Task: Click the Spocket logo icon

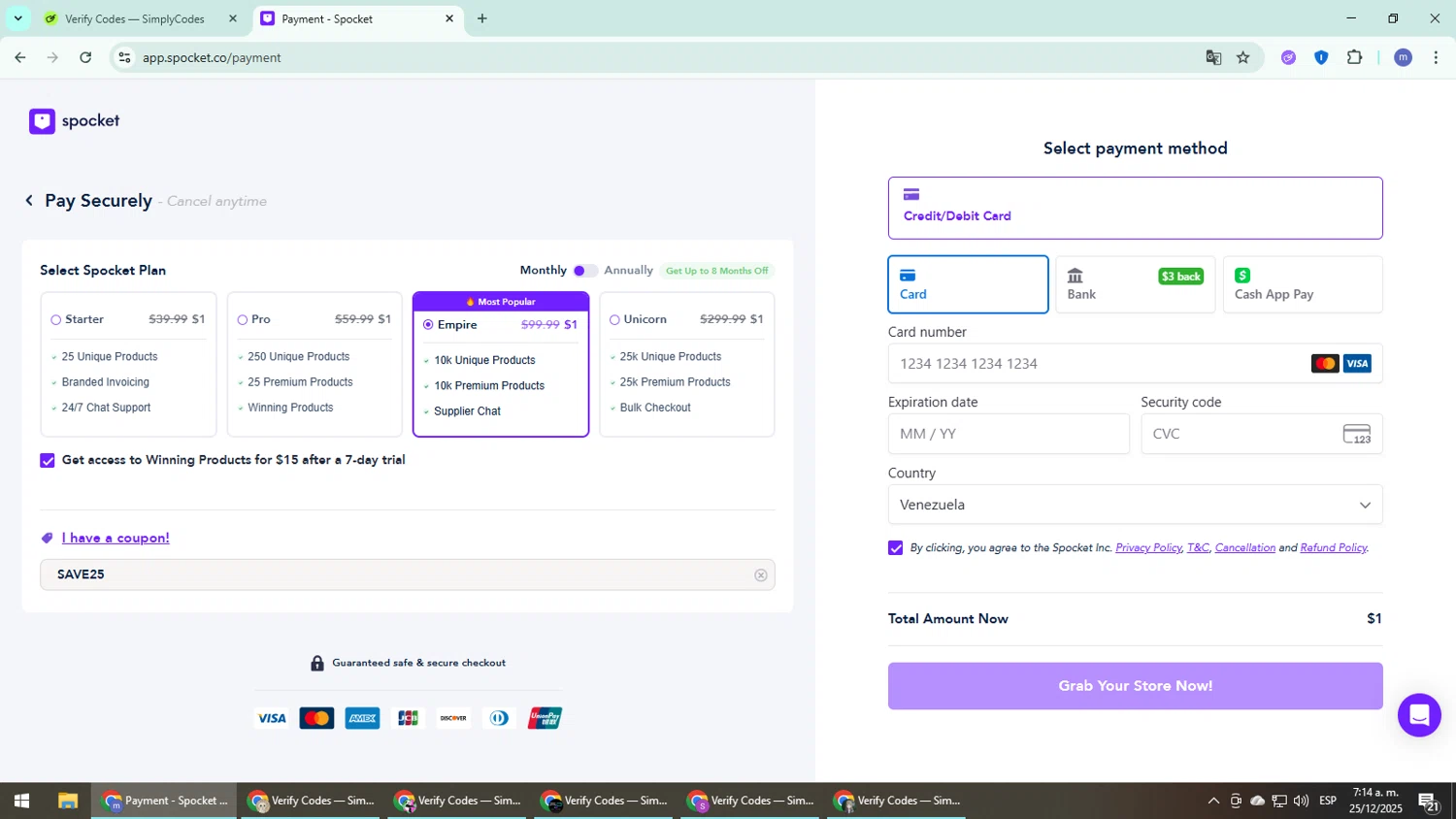Action: 42,121
